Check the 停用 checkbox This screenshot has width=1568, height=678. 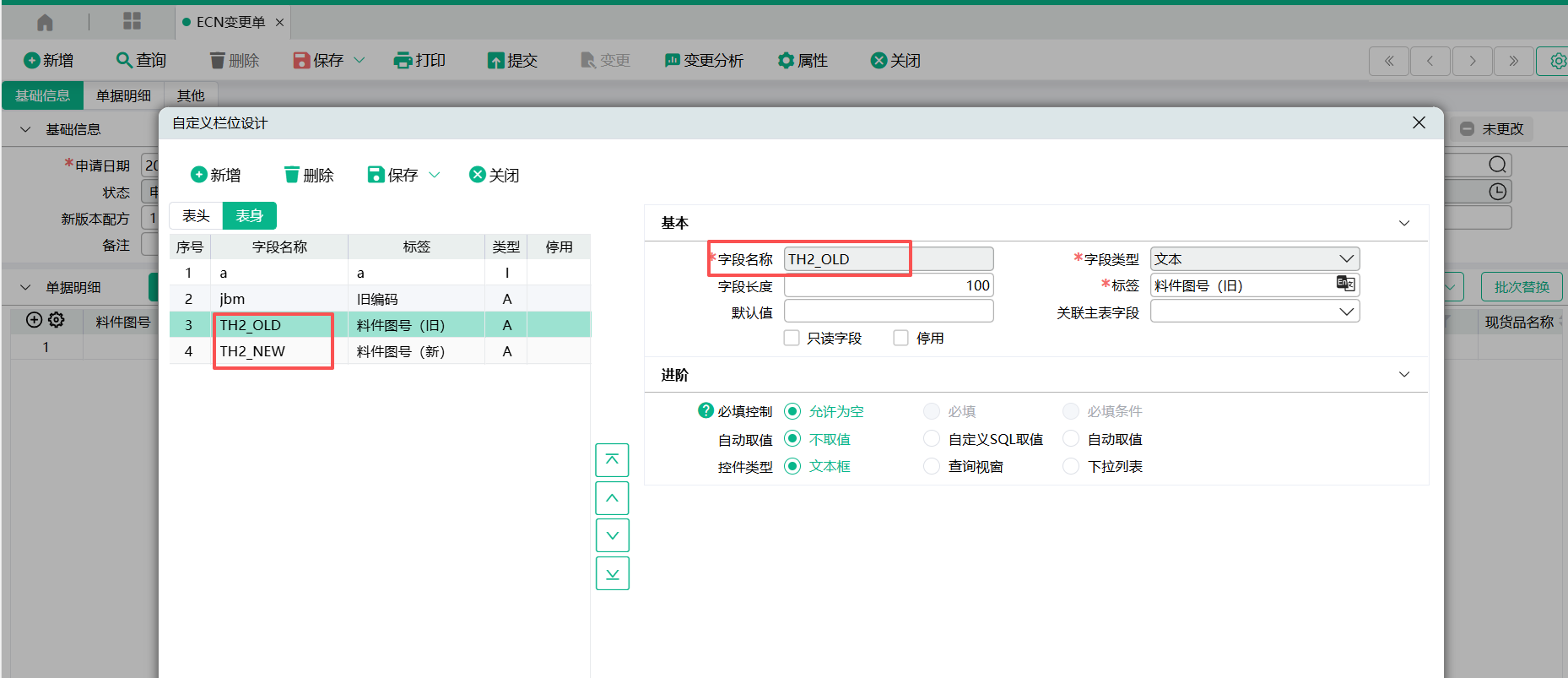coord(901,338)
